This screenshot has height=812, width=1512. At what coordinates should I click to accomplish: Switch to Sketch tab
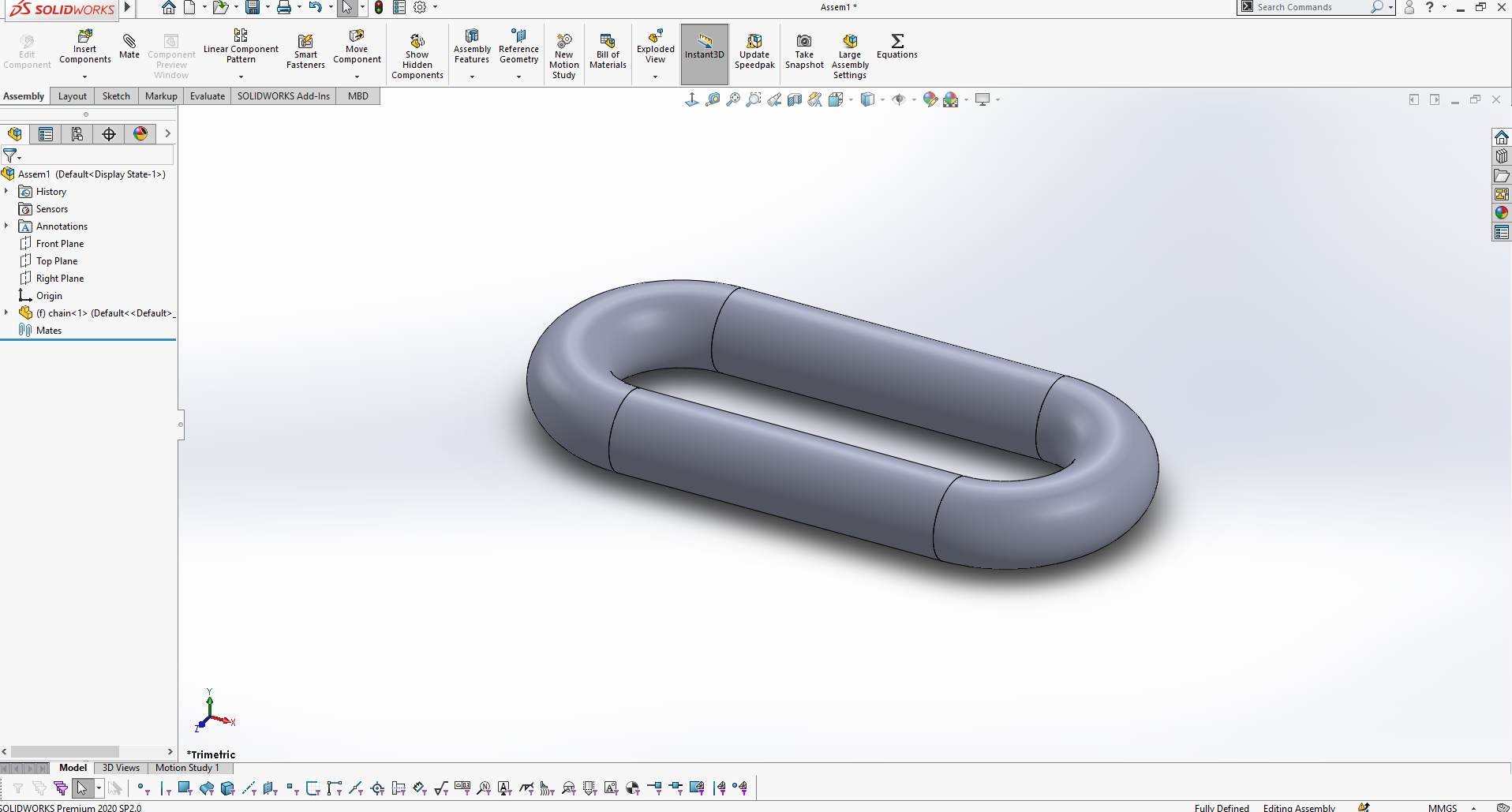[x=116, y=96]
